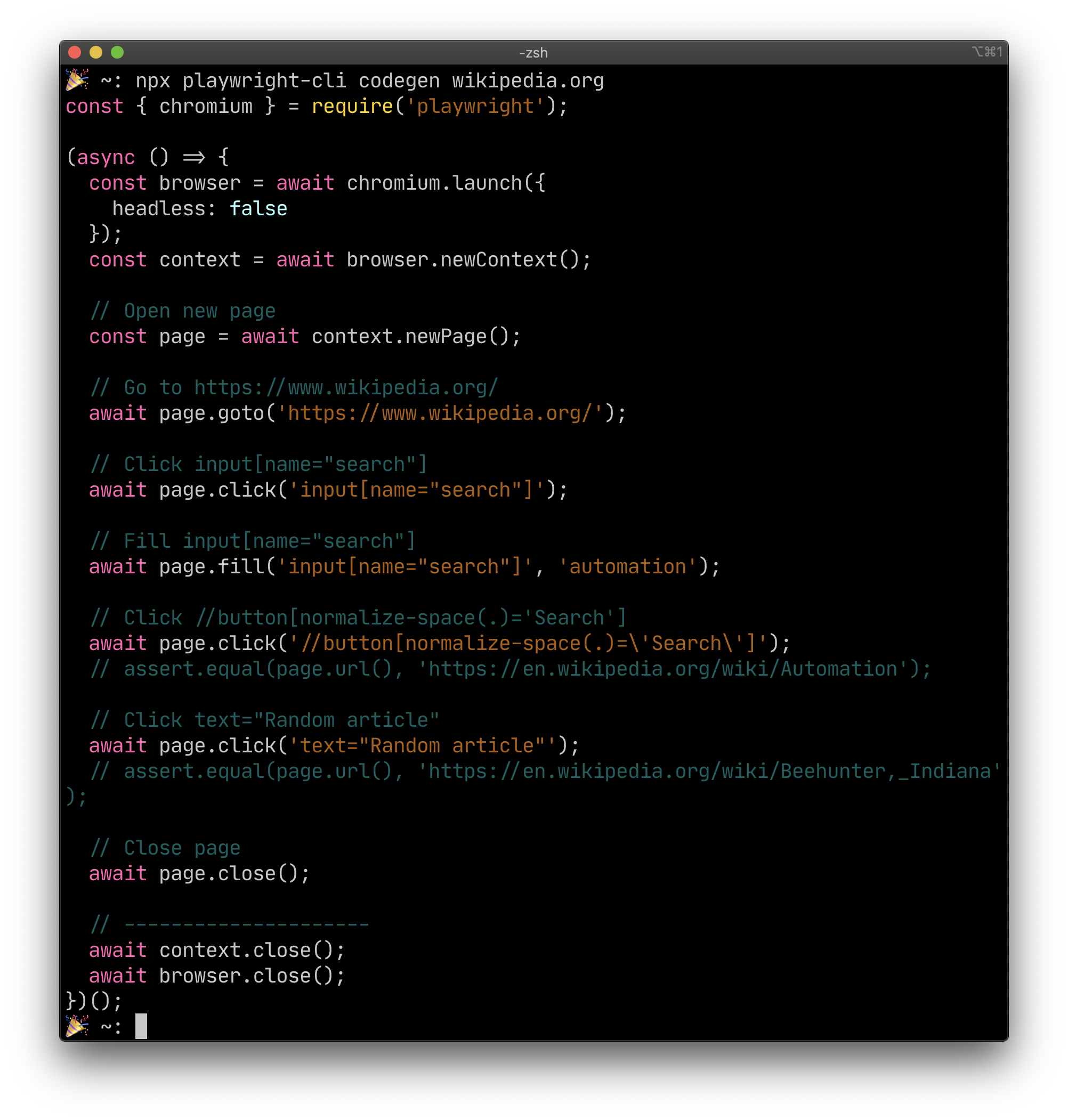Click the red close window button
Viewport: 1068px width, 1120px height.
pyautogui.click(x=75, y=52)
